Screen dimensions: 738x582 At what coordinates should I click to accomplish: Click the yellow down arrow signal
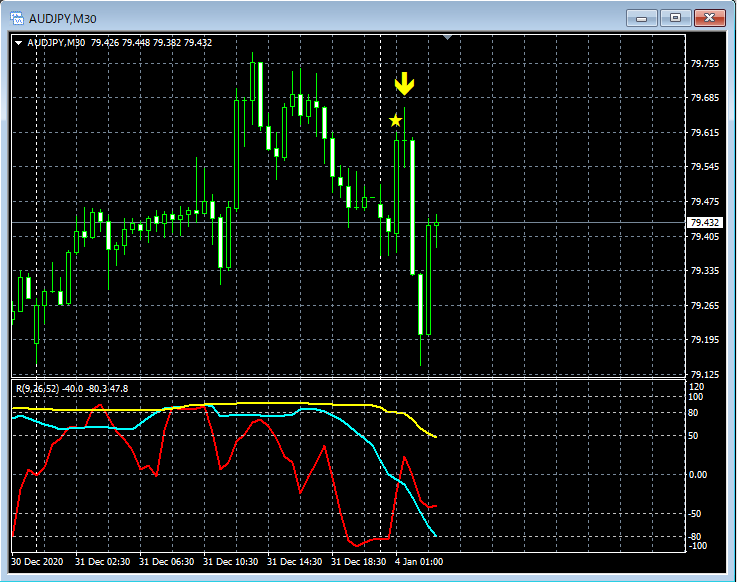tap(404, 84)
